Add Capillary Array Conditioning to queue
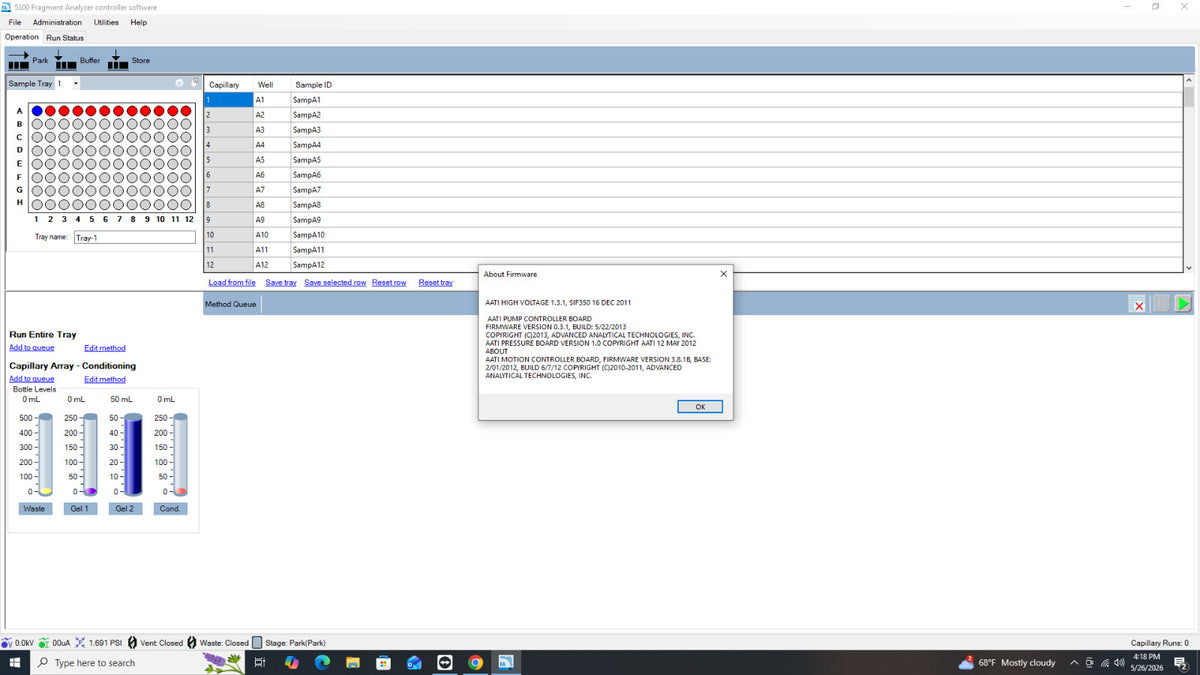The image size is (1200, 675). (32, 379)
